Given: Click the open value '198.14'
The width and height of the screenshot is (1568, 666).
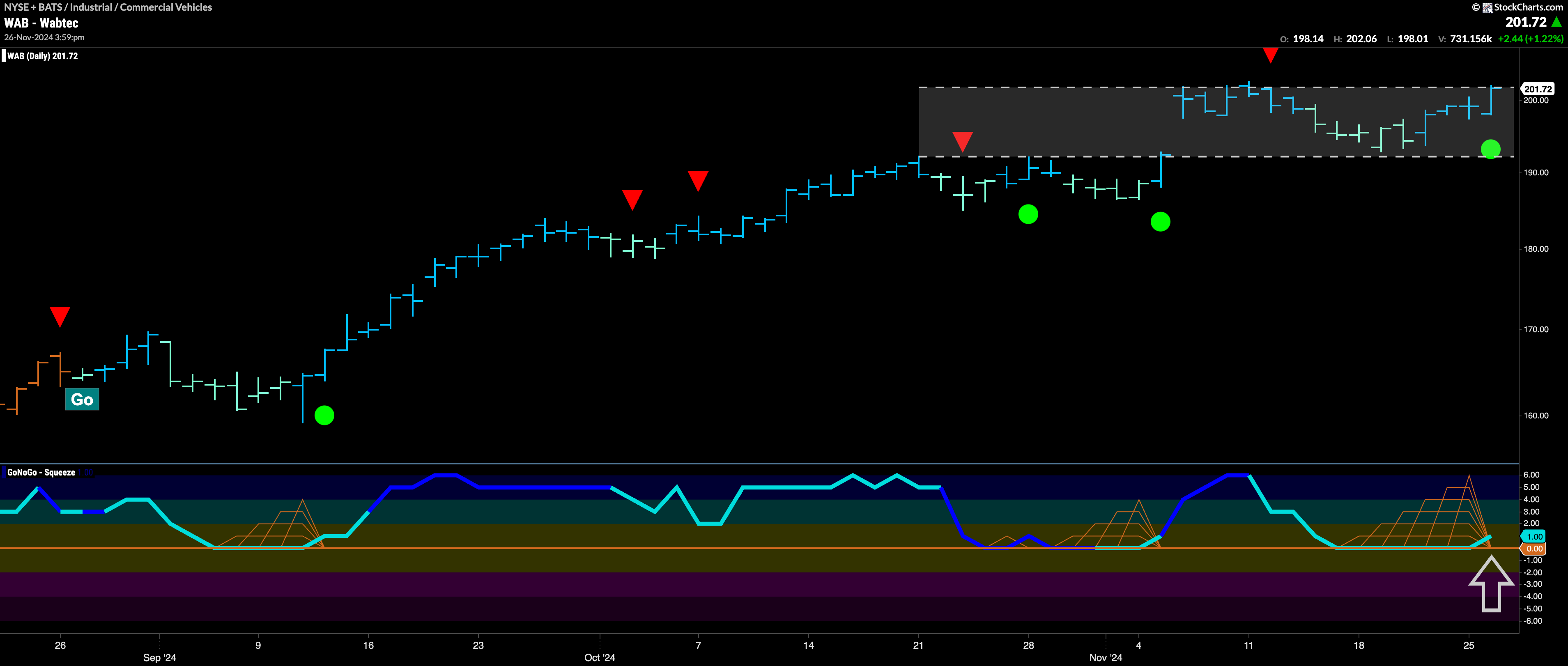Looking at the screenshot, I should [x=1308, y=39].
